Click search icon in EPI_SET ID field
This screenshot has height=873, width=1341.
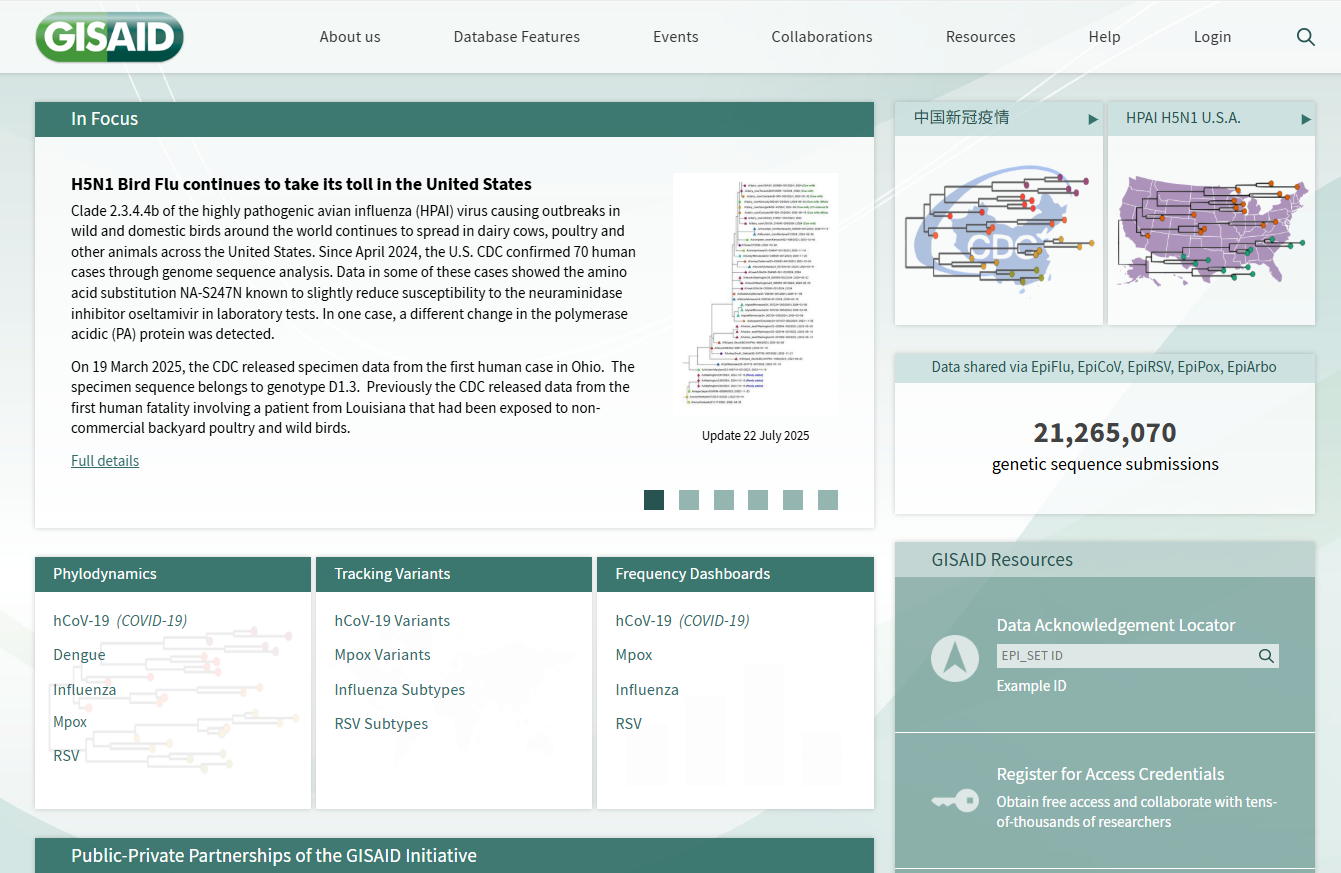pyautogui.click(x=1266, y=656)
